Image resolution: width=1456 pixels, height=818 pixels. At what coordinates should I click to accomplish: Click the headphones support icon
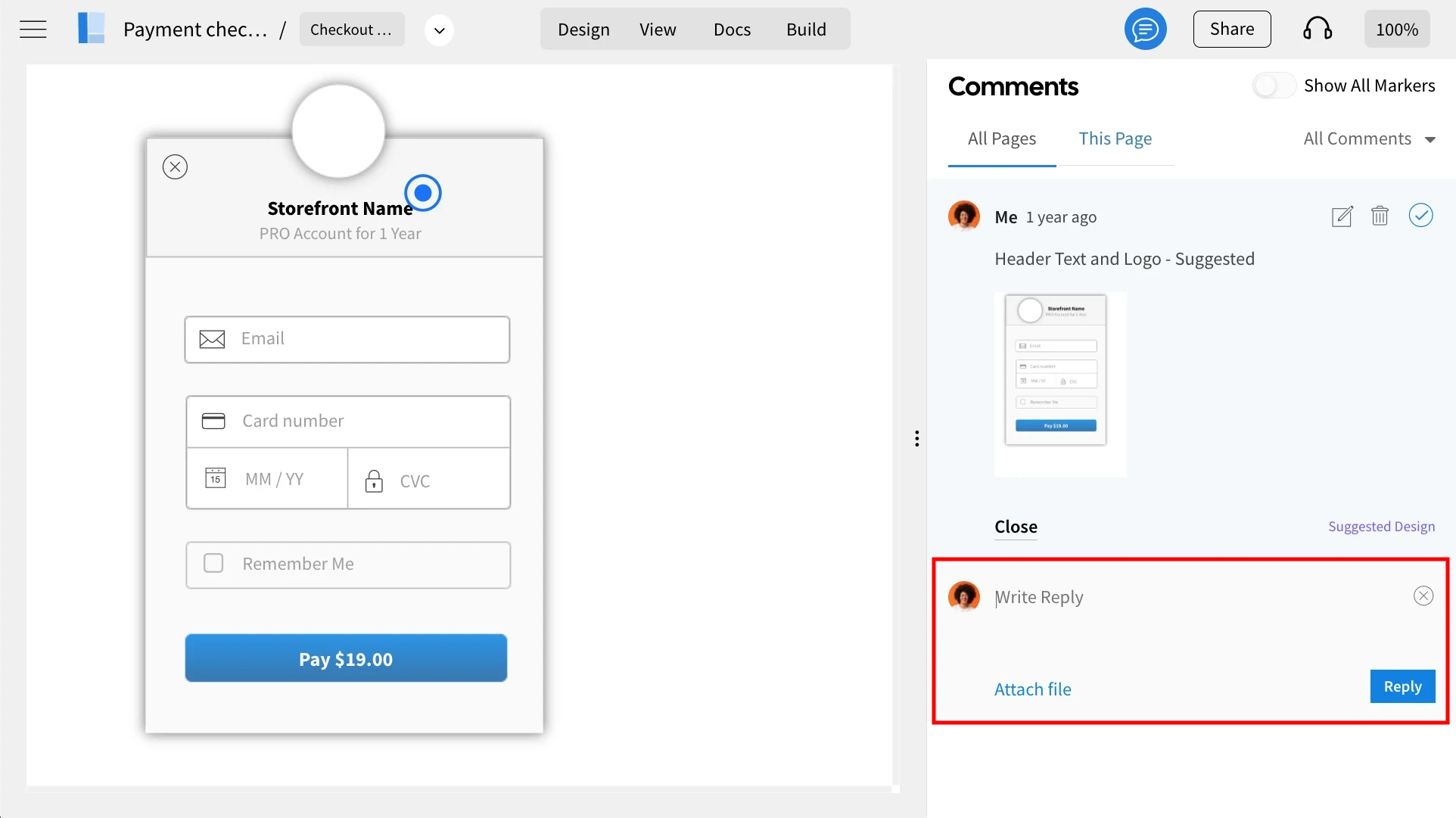1317,30
